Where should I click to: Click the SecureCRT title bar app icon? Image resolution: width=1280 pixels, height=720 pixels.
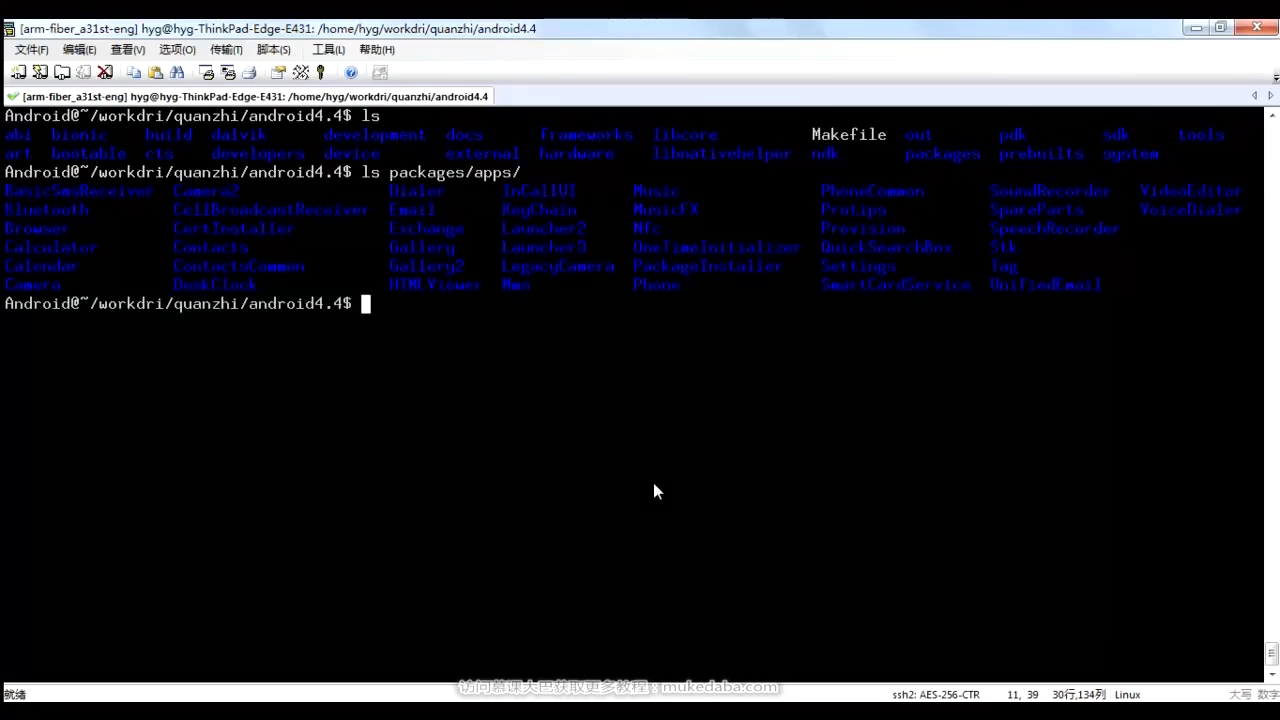(9, 28)
